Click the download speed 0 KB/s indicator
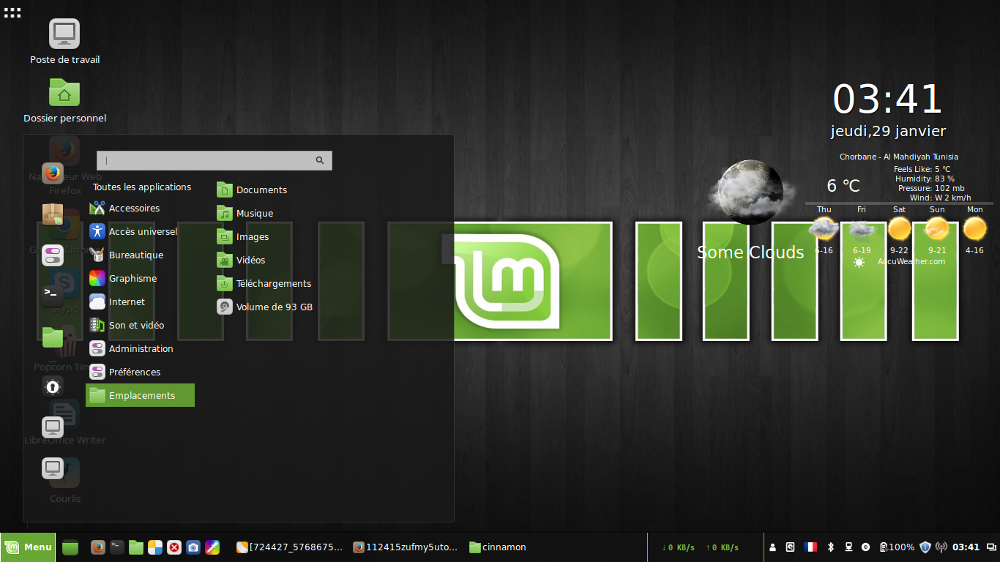Viewport: 1000px width, 562px height. 678,547
